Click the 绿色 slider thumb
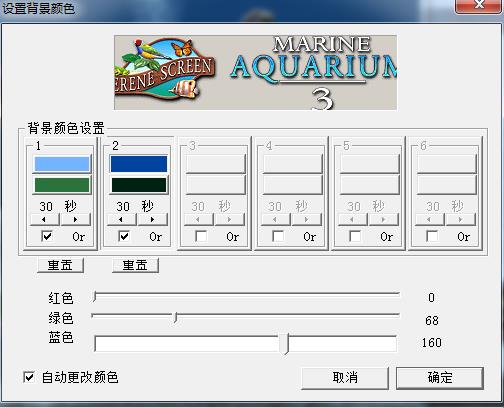This screenshot has height=408, width=504. coord(176,317)
